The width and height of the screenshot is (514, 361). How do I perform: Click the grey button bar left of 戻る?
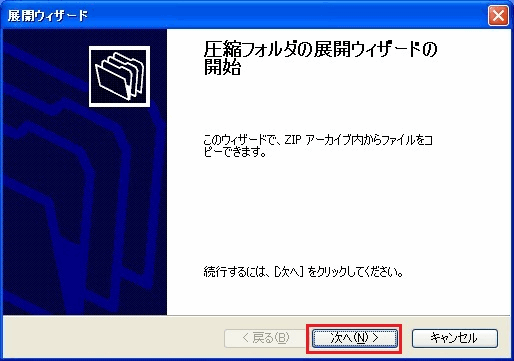pyautogui.click(x=113, y=337)
